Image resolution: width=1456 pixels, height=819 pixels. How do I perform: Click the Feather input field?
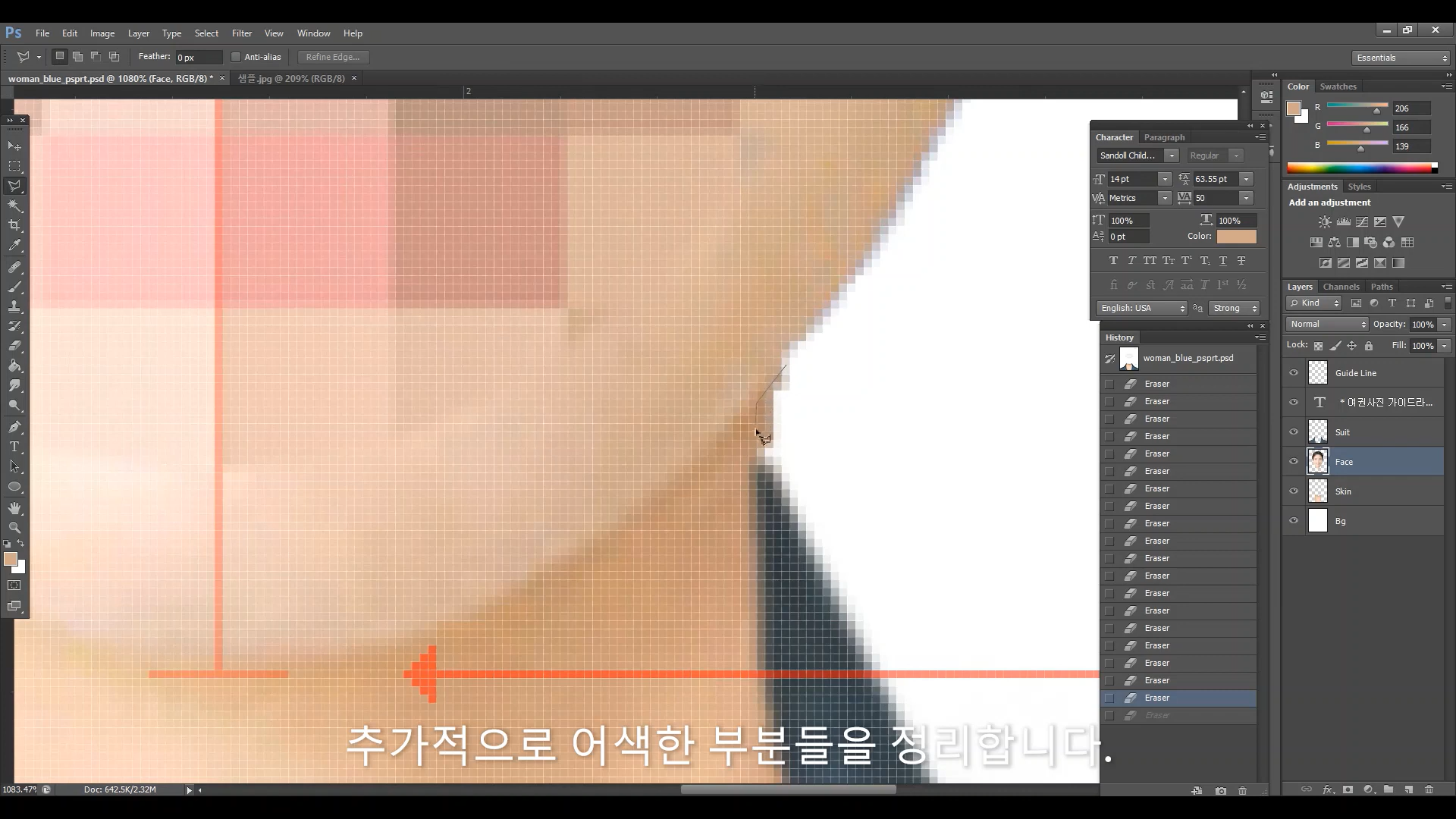click(198, 58)
